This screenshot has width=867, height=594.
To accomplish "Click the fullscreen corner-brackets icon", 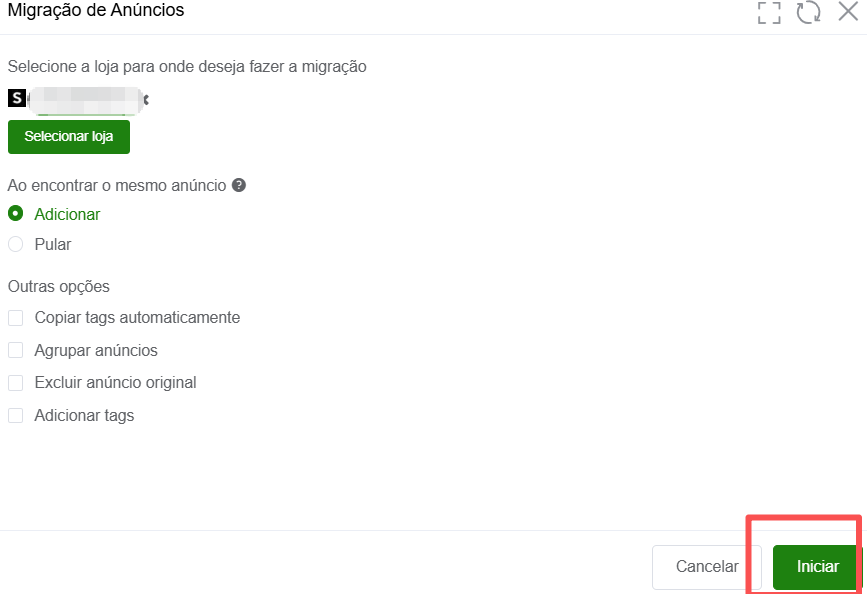I will [x=769, y=13].
